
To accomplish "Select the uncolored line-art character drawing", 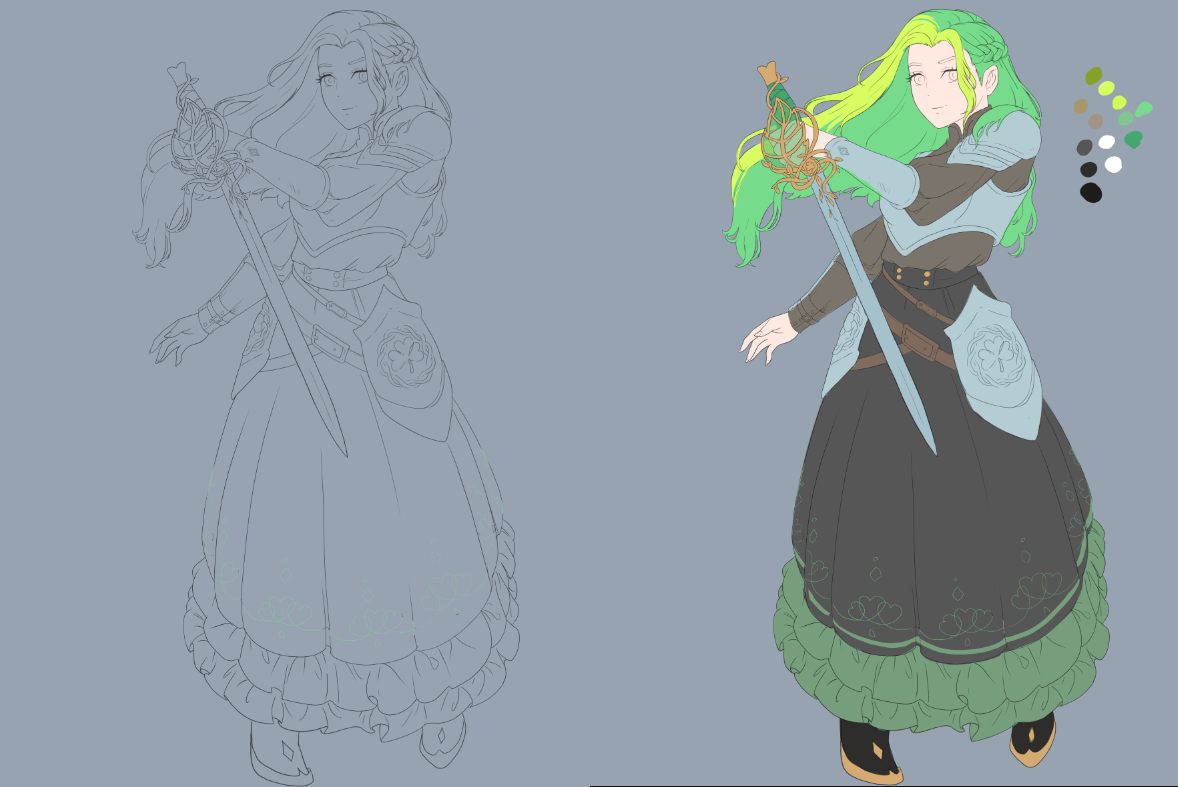I will 327,398.
